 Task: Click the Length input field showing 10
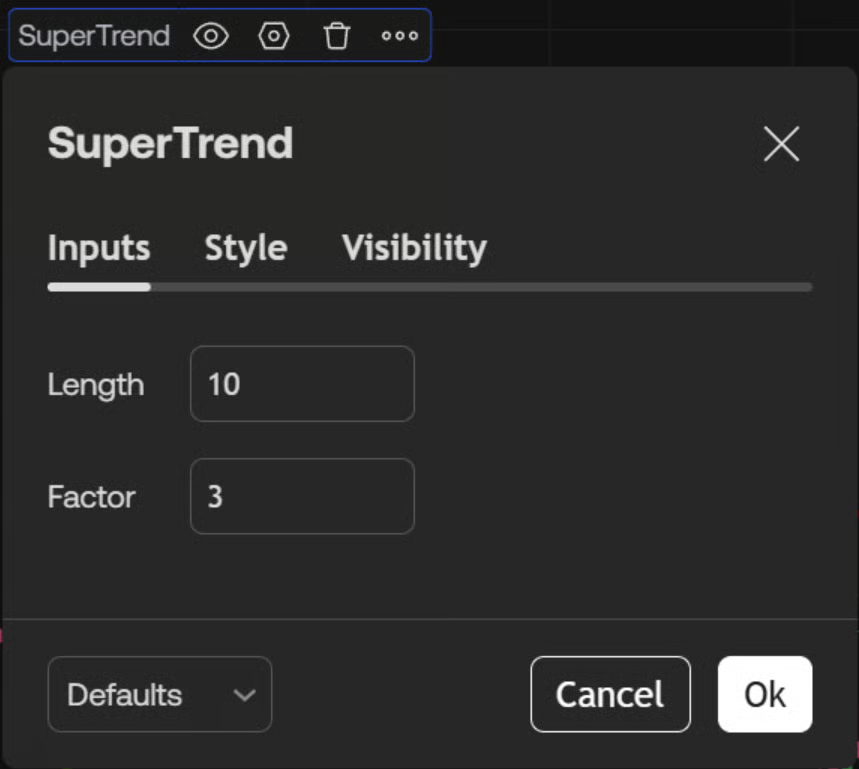[302, 384]
